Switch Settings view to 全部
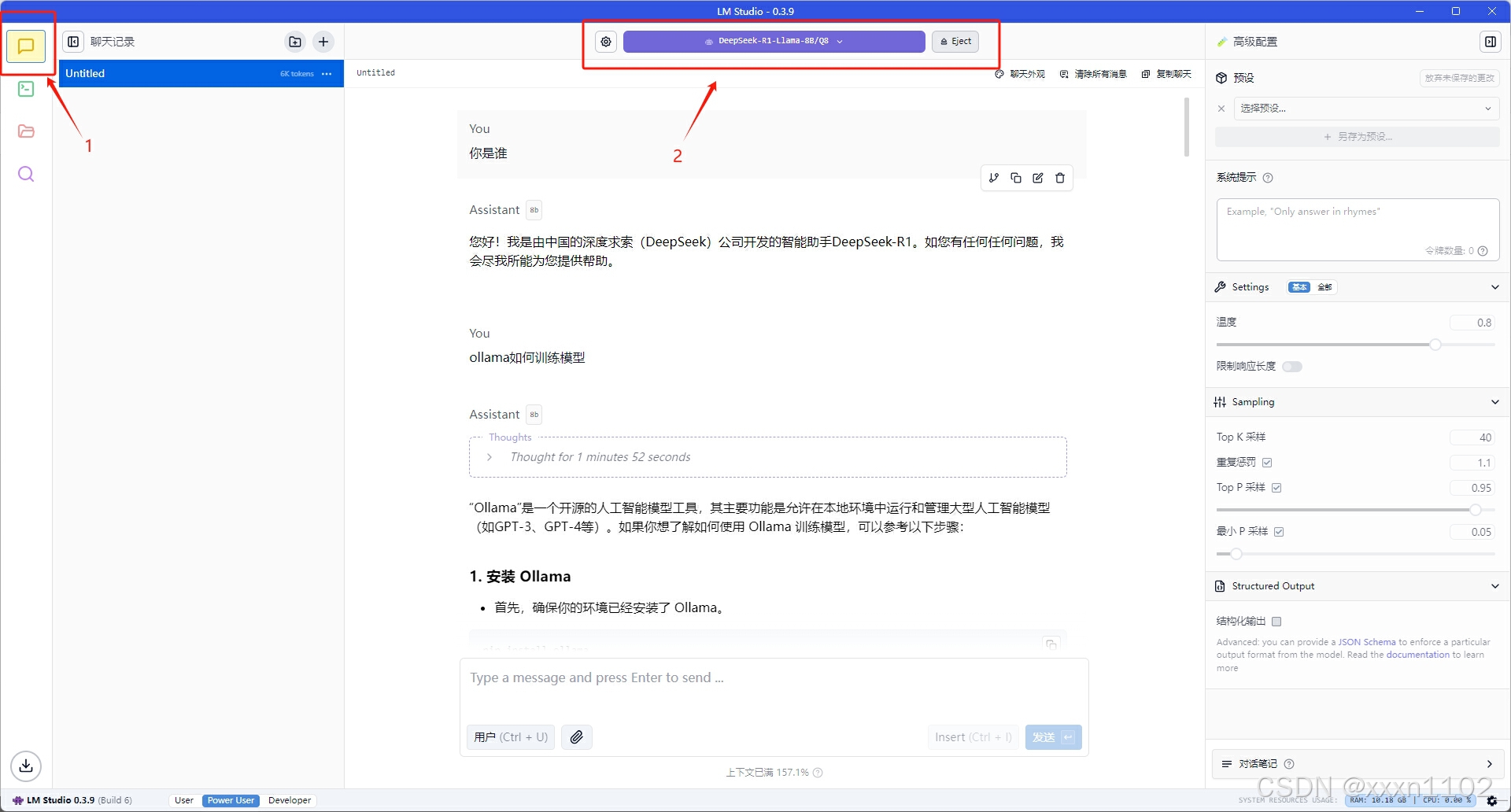This screenshot has height=812, width=1511. [1324, 287]
